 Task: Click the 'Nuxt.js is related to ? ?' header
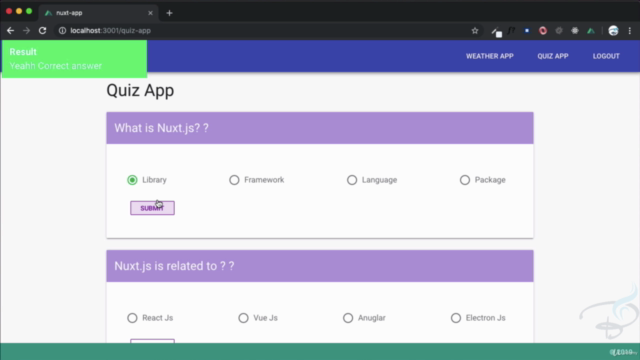tap(320, 266)
